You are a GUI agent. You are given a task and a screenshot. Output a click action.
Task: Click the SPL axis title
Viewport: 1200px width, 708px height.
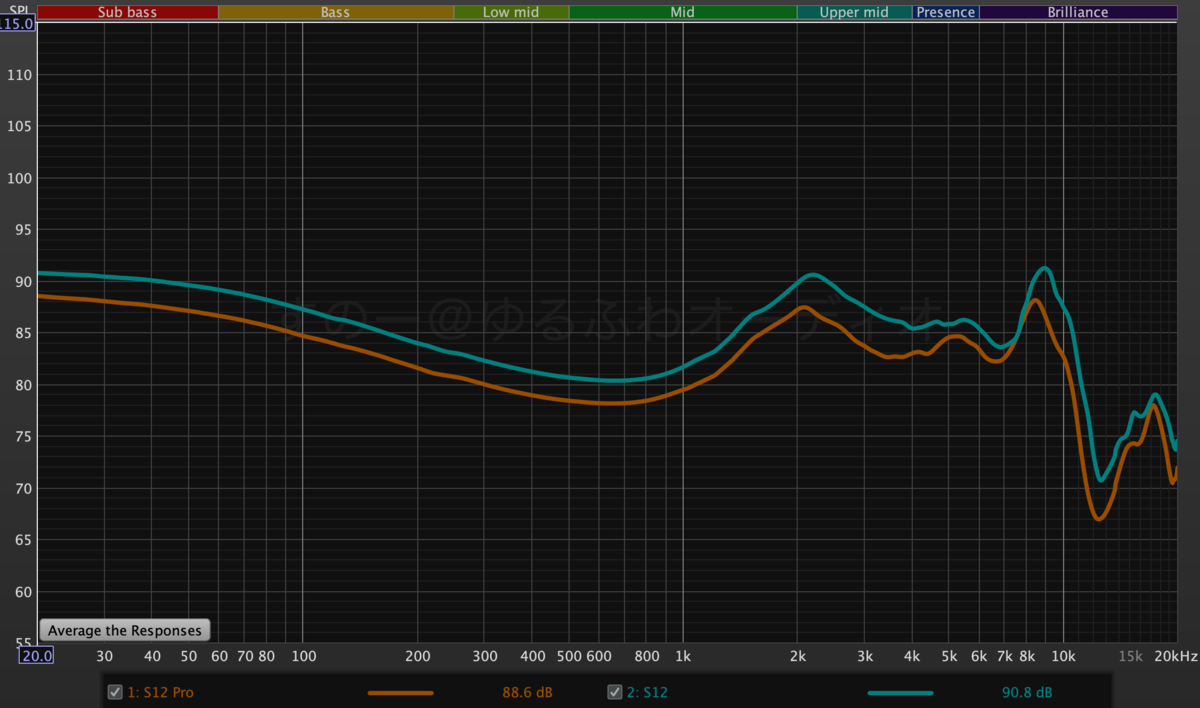tap(17, 9)
